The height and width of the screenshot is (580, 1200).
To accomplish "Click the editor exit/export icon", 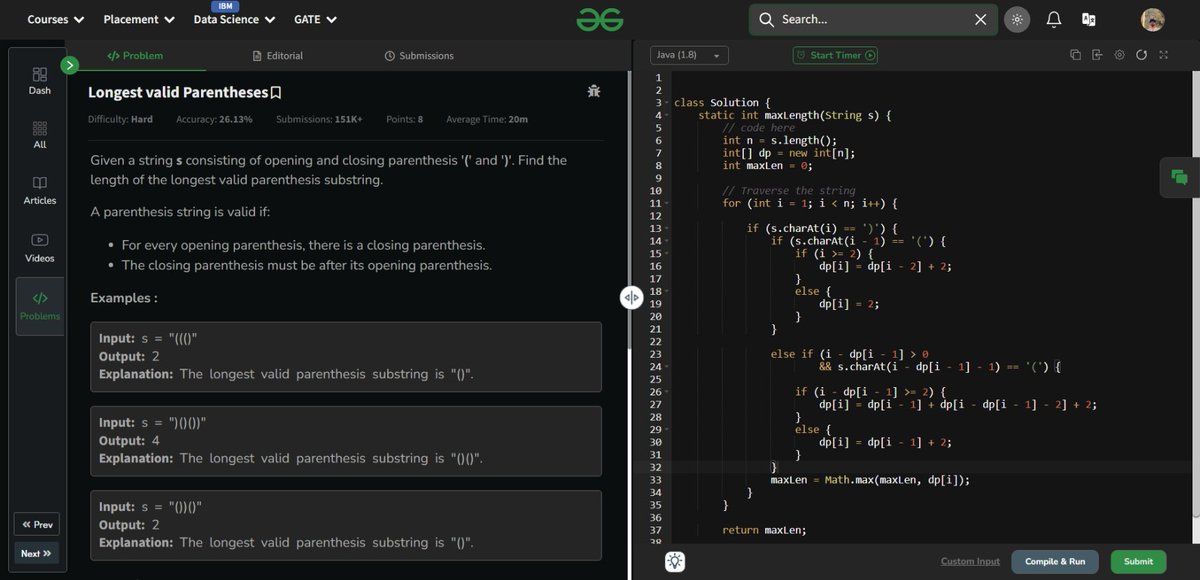I will pos(1097,55).
